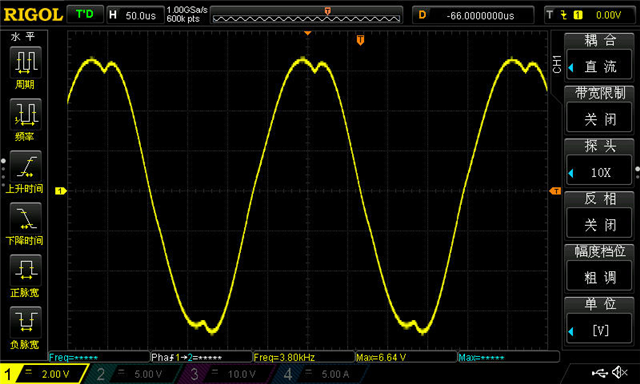
Task: Click the USB connection status icon
Action: [x=599, y=372]
